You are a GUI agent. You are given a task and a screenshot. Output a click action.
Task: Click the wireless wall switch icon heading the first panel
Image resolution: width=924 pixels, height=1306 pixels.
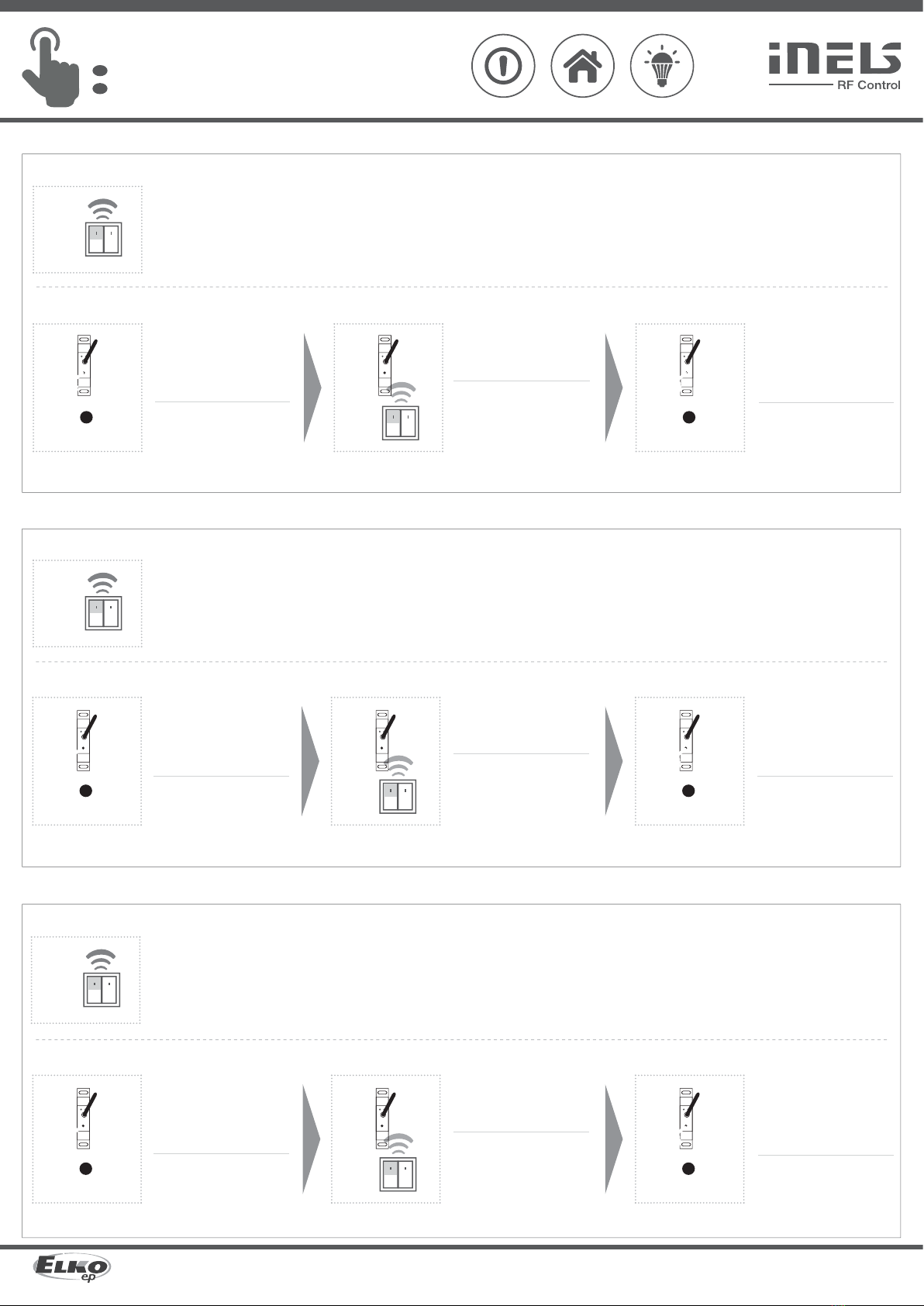click(x=103, y=229)
